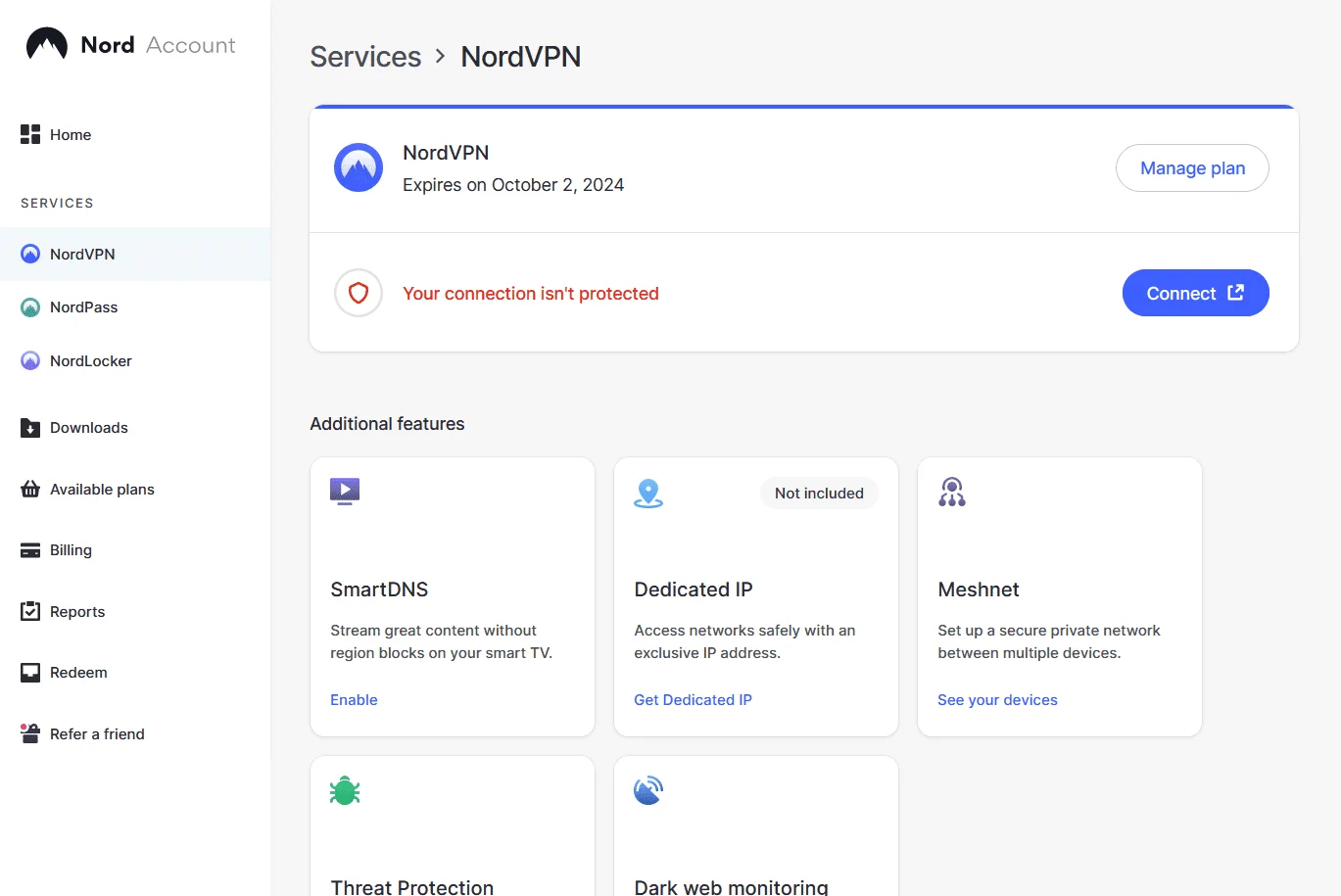This screenshot has height=896, width=1341.
Task: Click the Billing card icon
Action: 30,550
